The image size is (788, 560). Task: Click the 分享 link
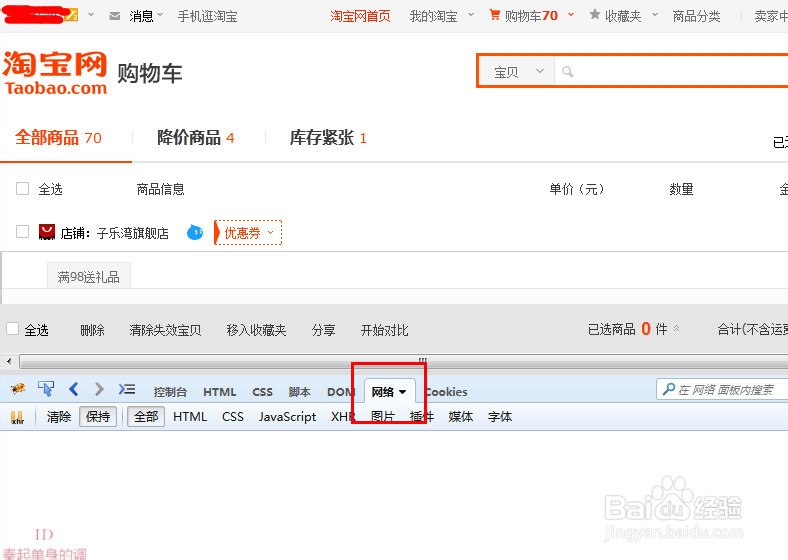(324, 330)
